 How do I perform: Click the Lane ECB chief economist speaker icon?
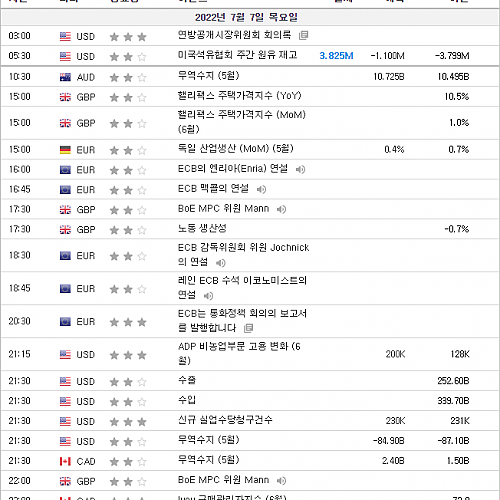[x=208, y=296]
